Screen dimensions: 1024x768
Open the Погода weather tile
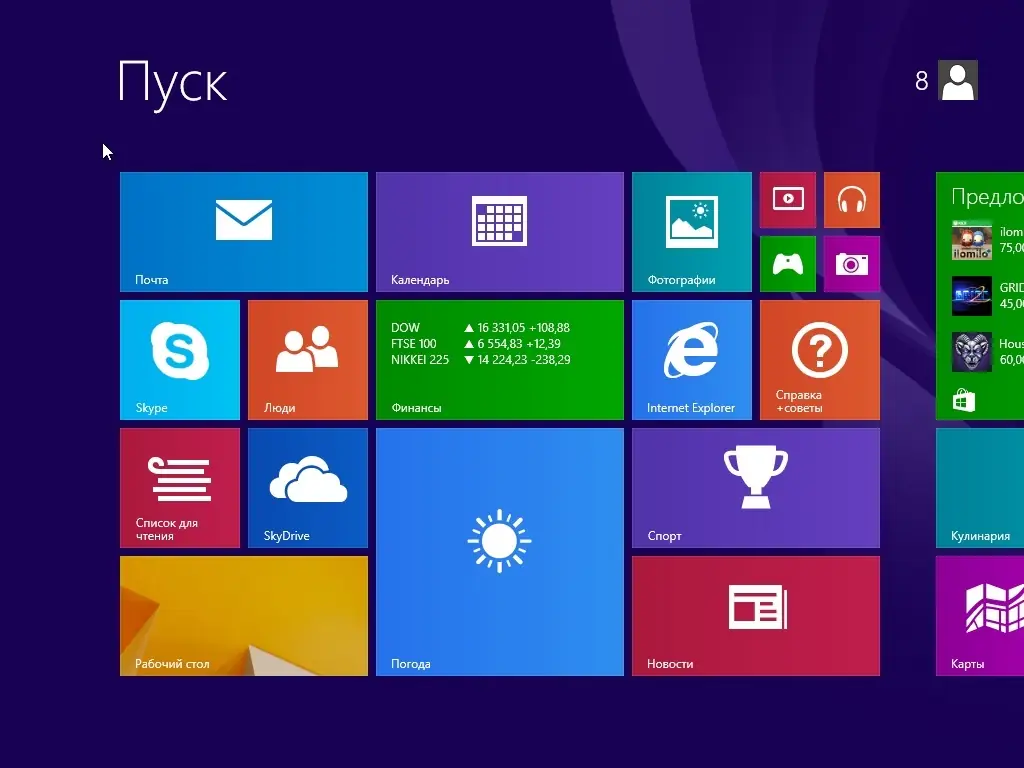[x=500, y=552]
